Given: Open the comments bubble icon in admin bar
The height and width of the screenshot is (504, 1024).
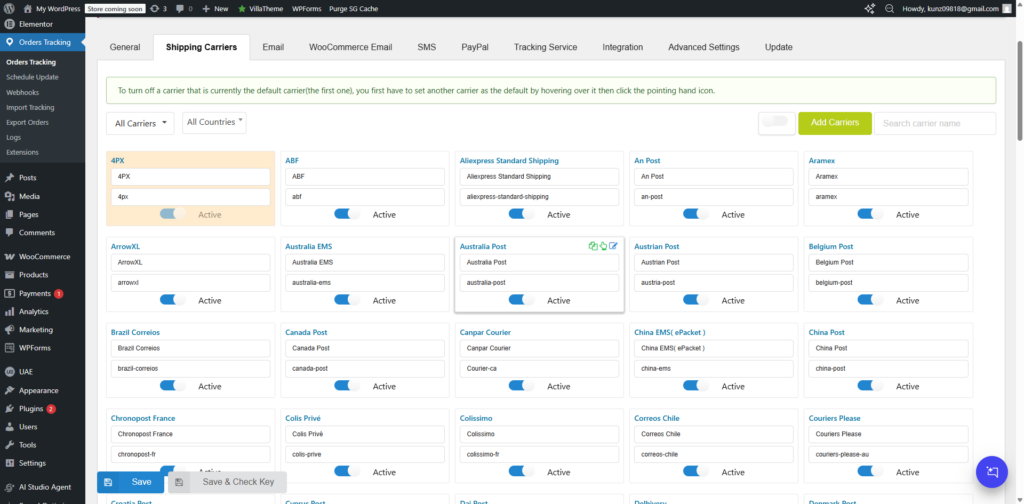Looking at the screenshot, I should [180, 8].
